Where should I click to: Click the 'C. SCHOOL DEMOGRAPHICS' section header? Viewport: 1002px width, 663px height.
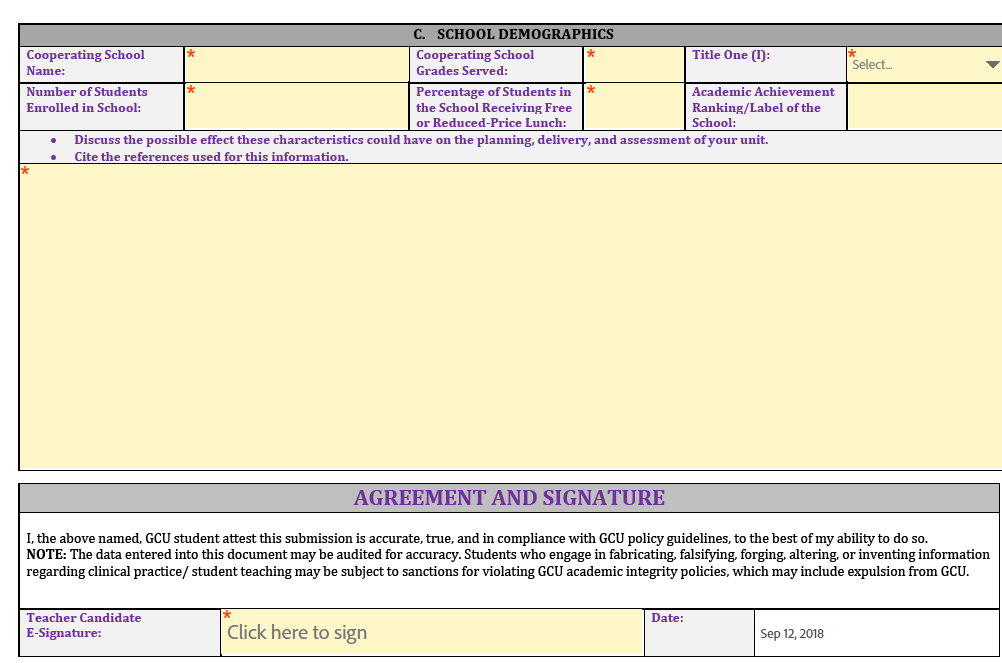513,34
